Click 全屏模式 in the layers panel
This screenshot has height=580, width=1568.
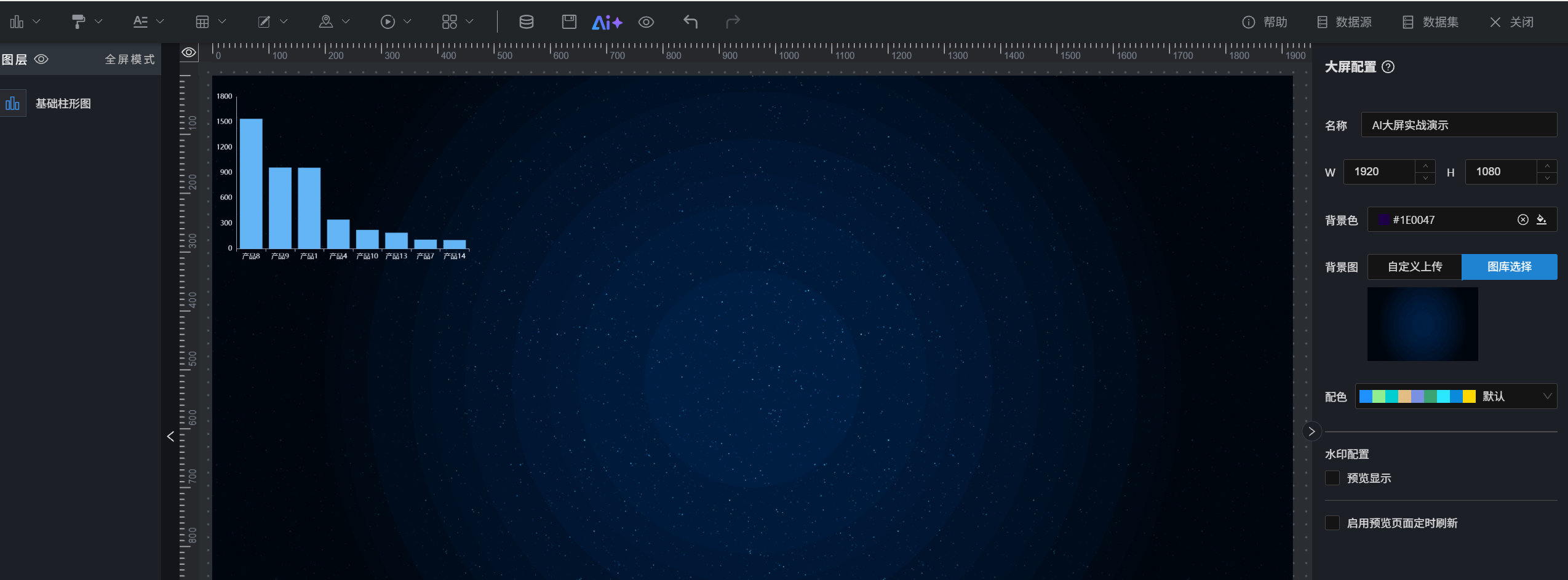(x=130, y=59)
